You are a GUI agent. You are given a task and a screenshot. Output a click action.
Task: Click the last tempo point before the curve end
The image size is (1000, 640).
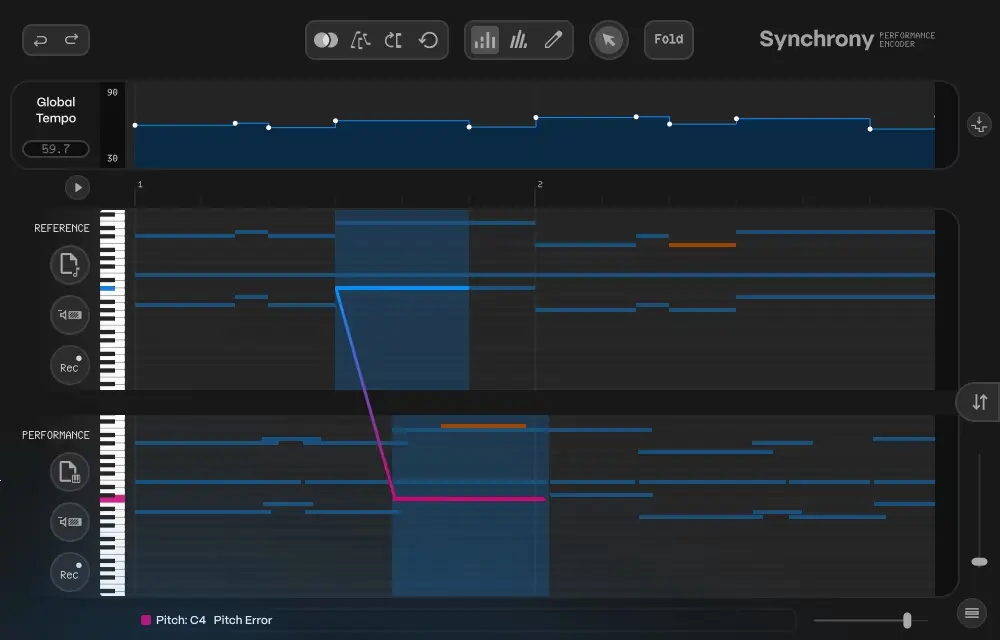(x=870, y=129)
